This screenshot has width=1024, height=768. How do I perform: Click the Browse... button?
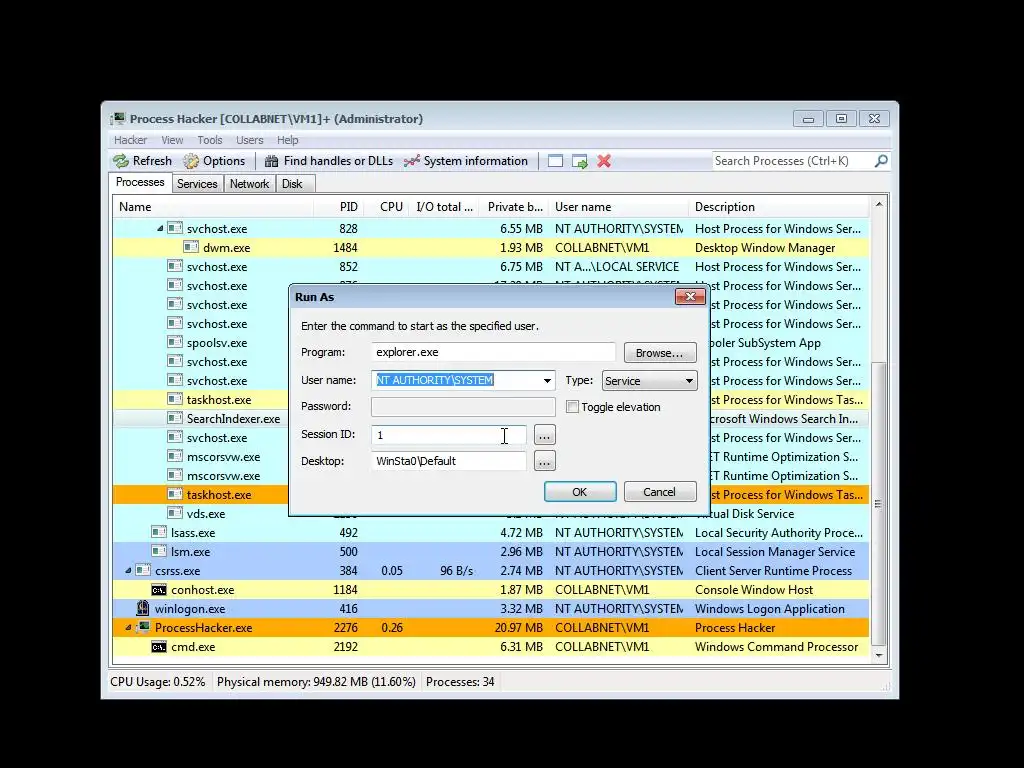point(660,353)
